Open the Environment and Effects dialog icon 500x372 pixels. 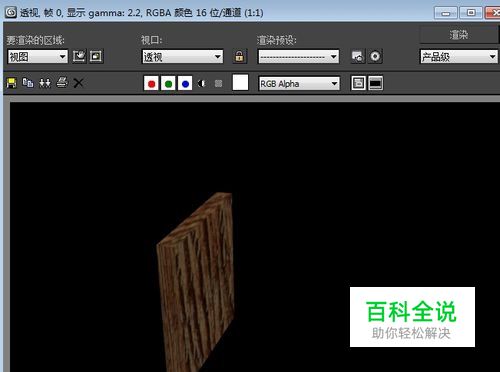375,56
